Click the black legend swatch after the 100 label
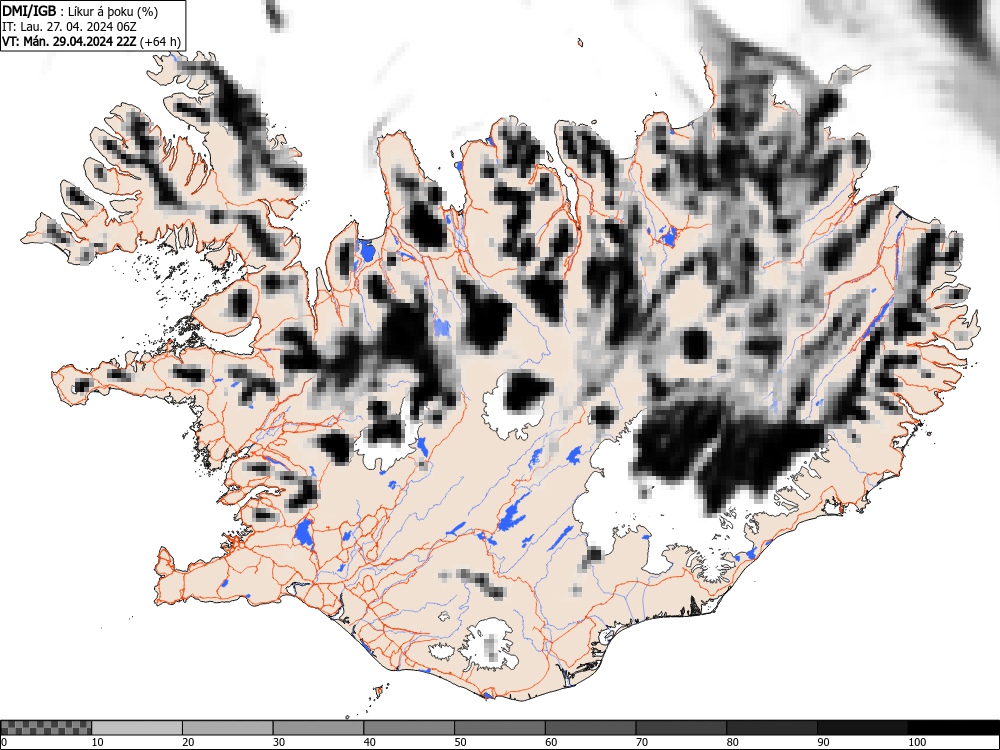The image size is (1000, 750). click(x=953, y=728)
